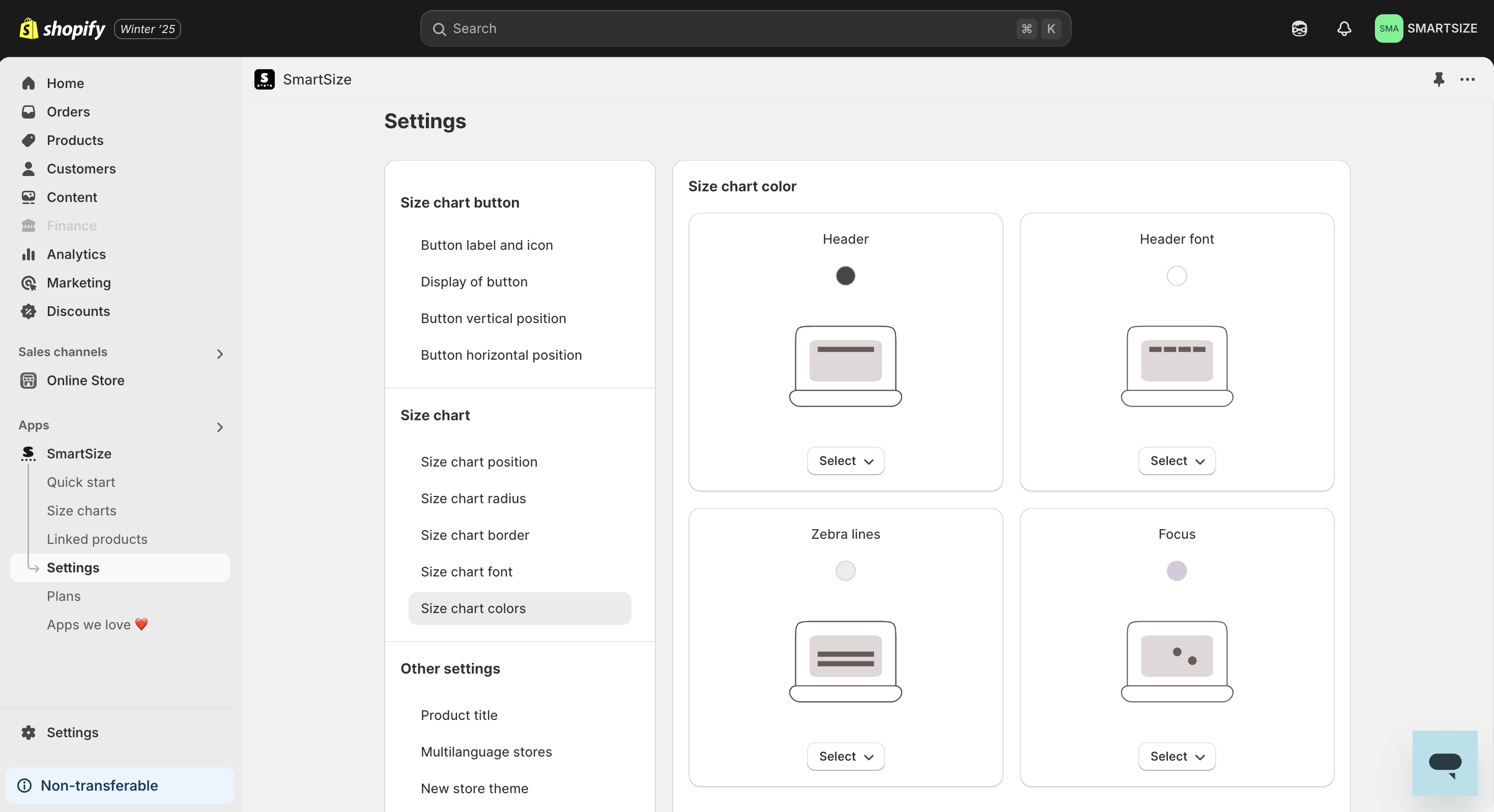1494x812 pixels.
Task: Open the Focus color Select dropdown
Action: (1177, 757)
